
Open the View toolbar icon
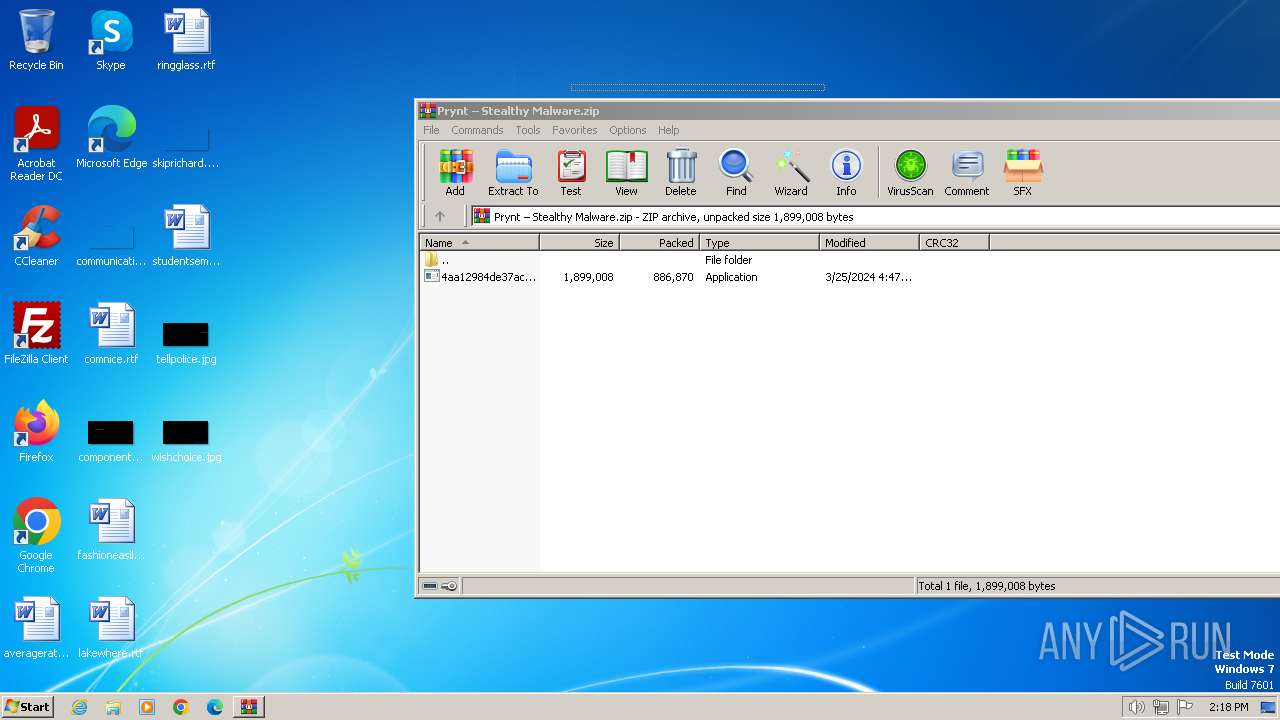pos(626,173)
